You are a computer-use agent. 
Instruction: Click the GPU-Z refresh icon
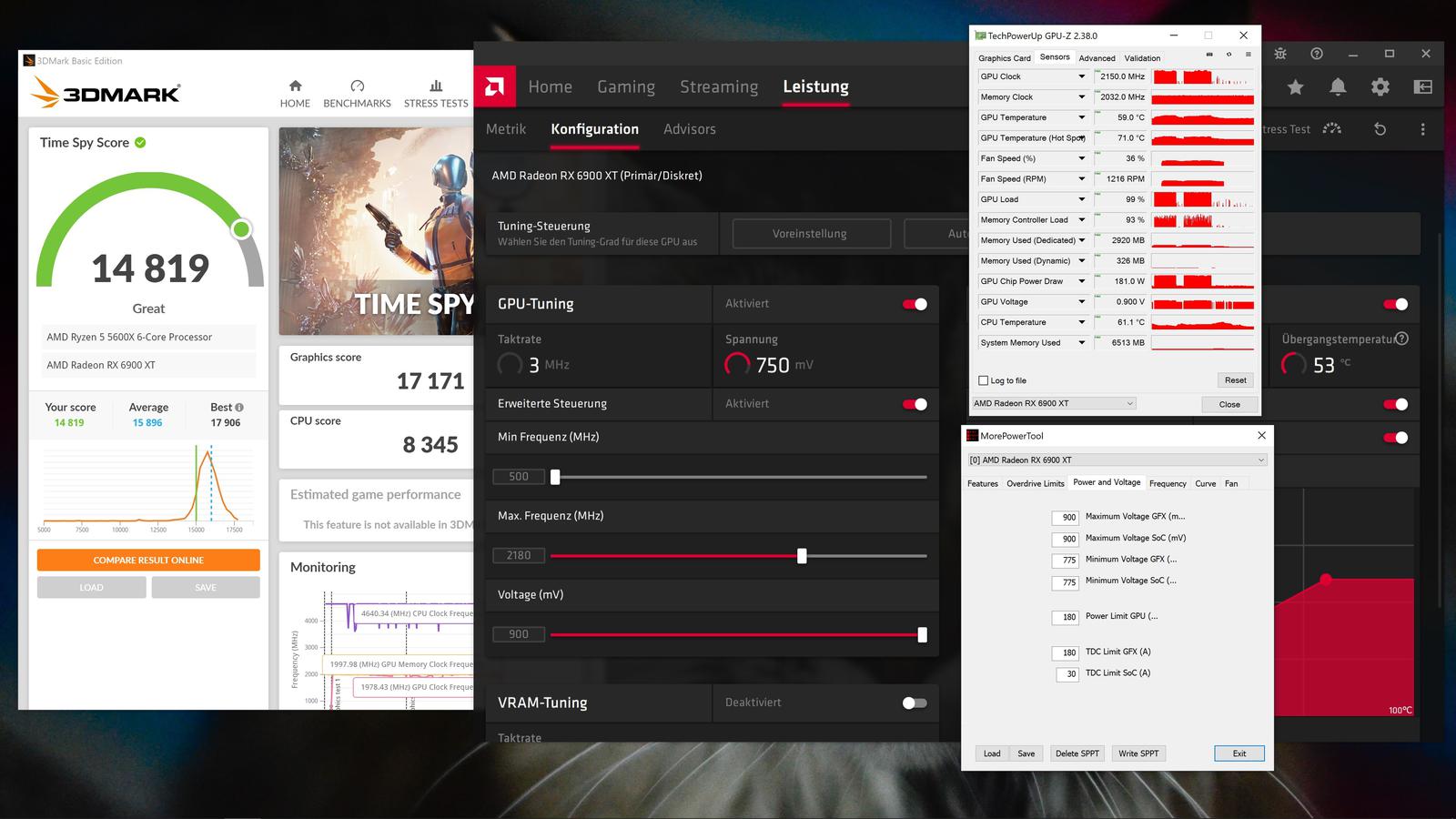pos(1228,55)
